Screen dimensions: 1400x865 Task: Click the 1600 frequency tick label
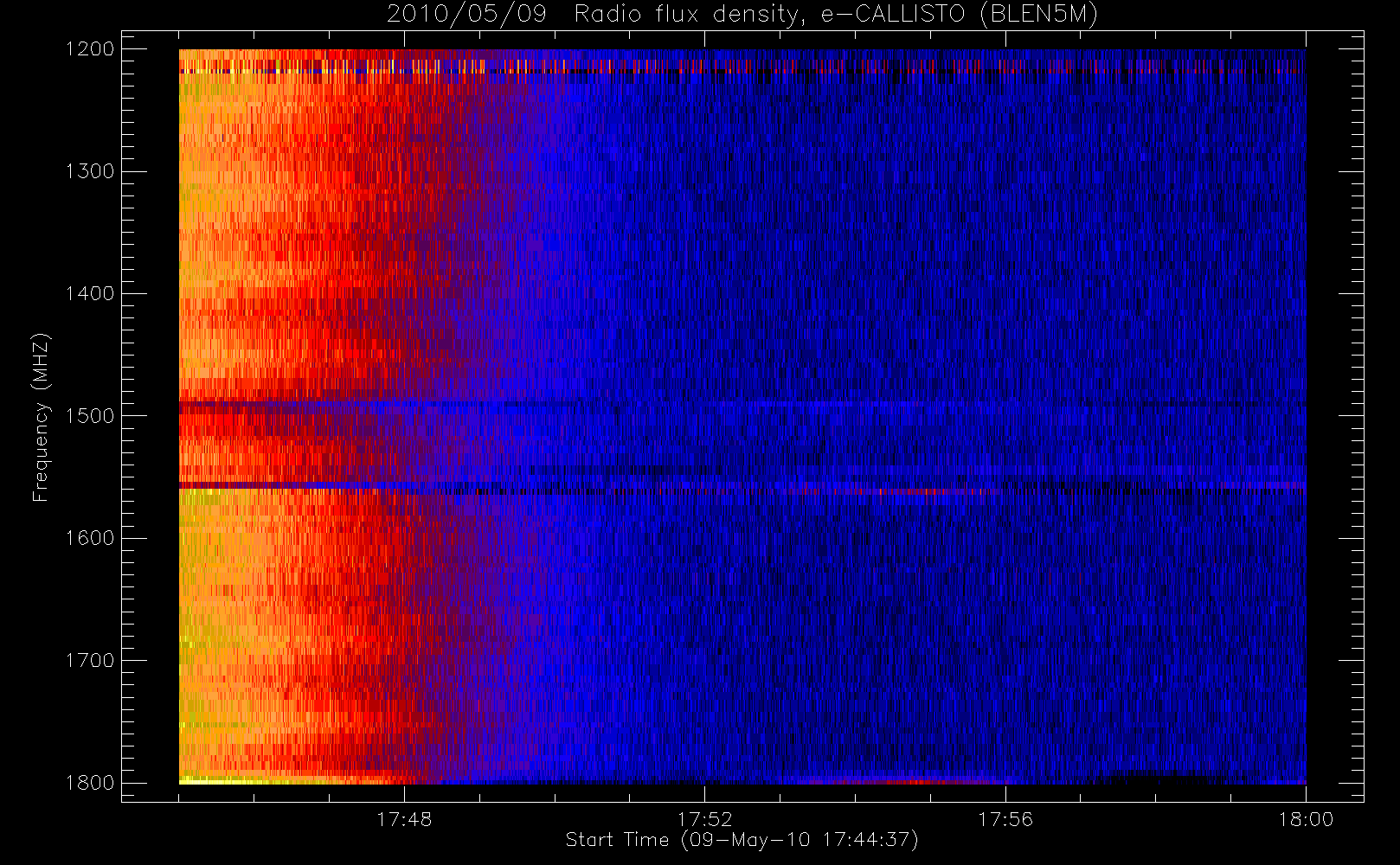tap(90, 538)
